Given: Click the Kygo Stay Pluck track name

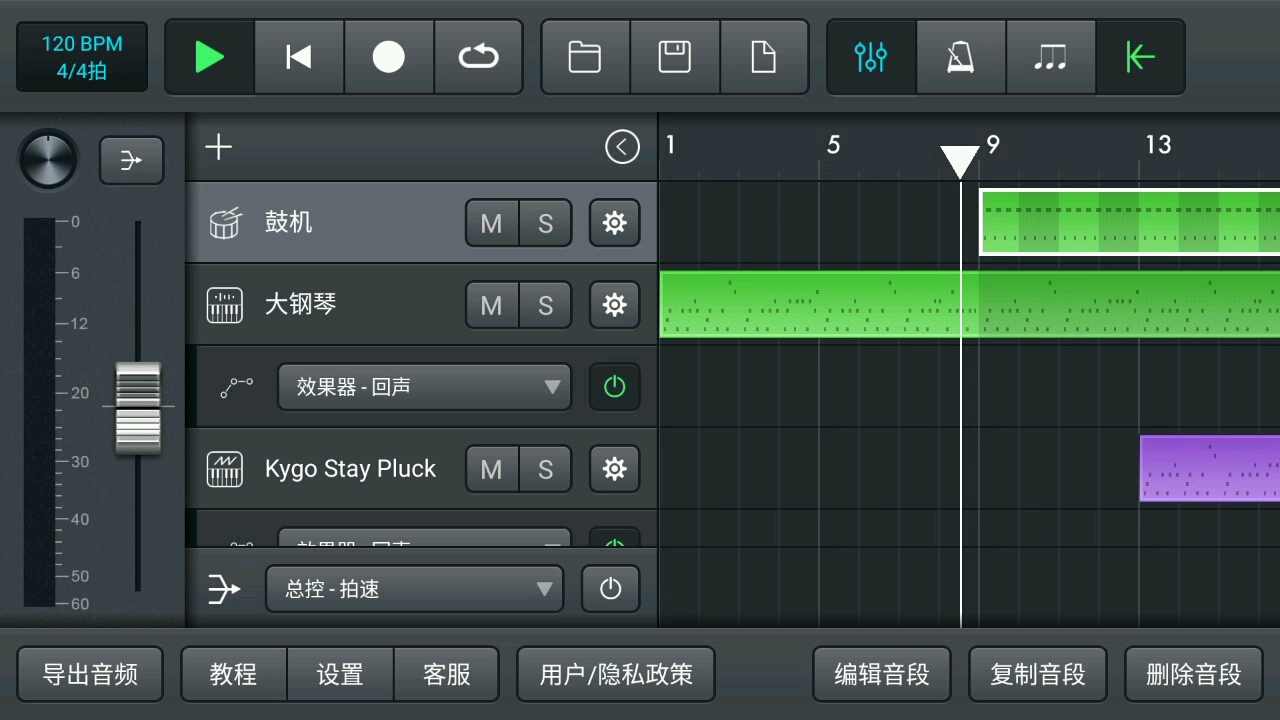Looking at the screenshot, I should [350, 469].
